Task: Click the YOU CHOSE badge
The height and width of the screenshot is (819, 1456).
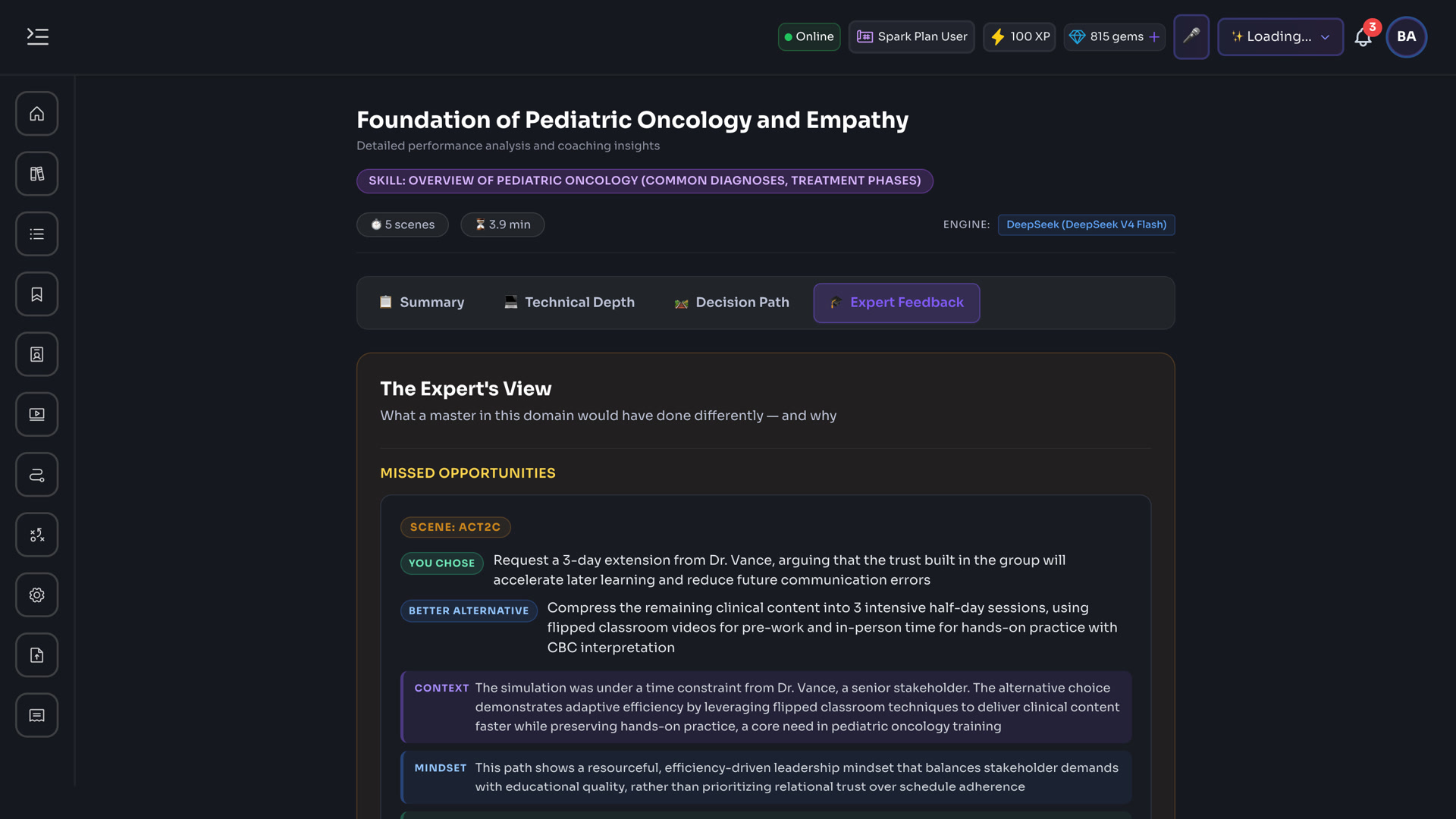Action: (x=441, y=563)
